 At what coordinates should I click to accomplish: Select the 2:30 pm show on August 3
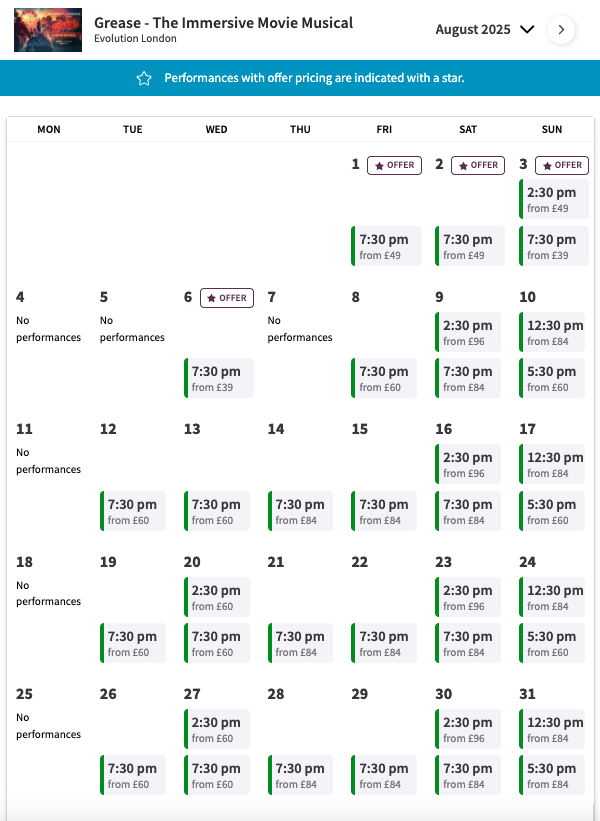[554, 199]
